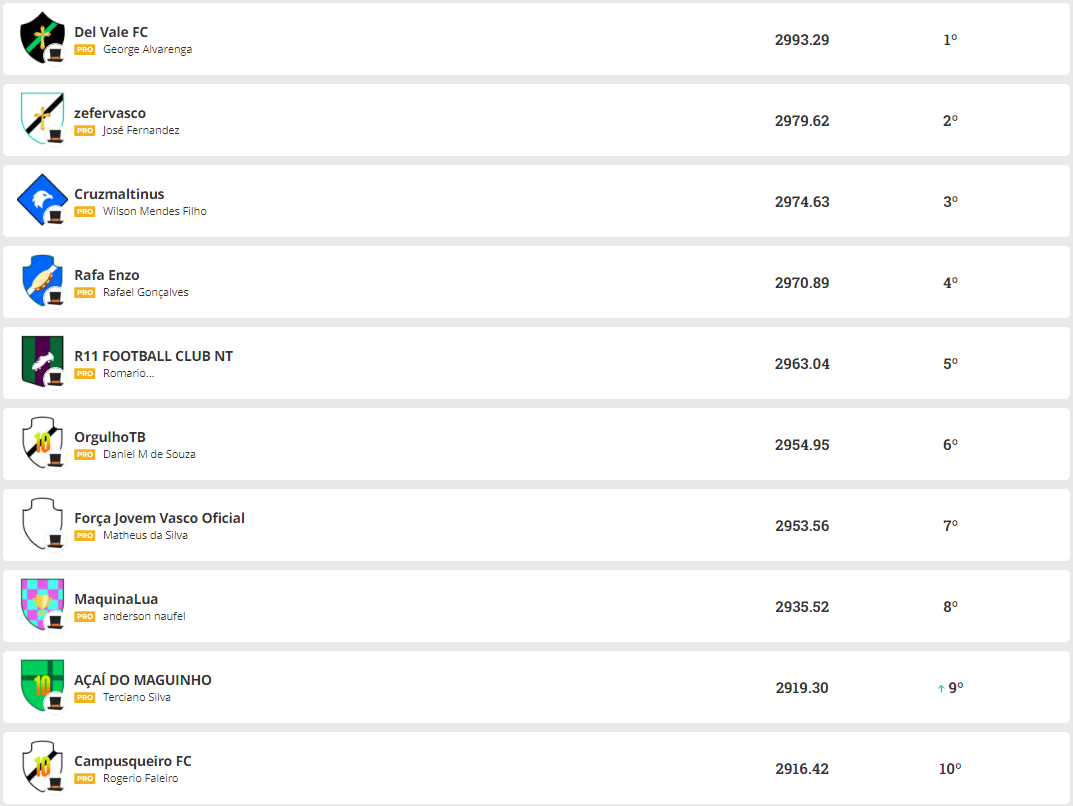Select the Rafa Enzo blue shield crest
1073x806 pixels.
pos(42,281)
